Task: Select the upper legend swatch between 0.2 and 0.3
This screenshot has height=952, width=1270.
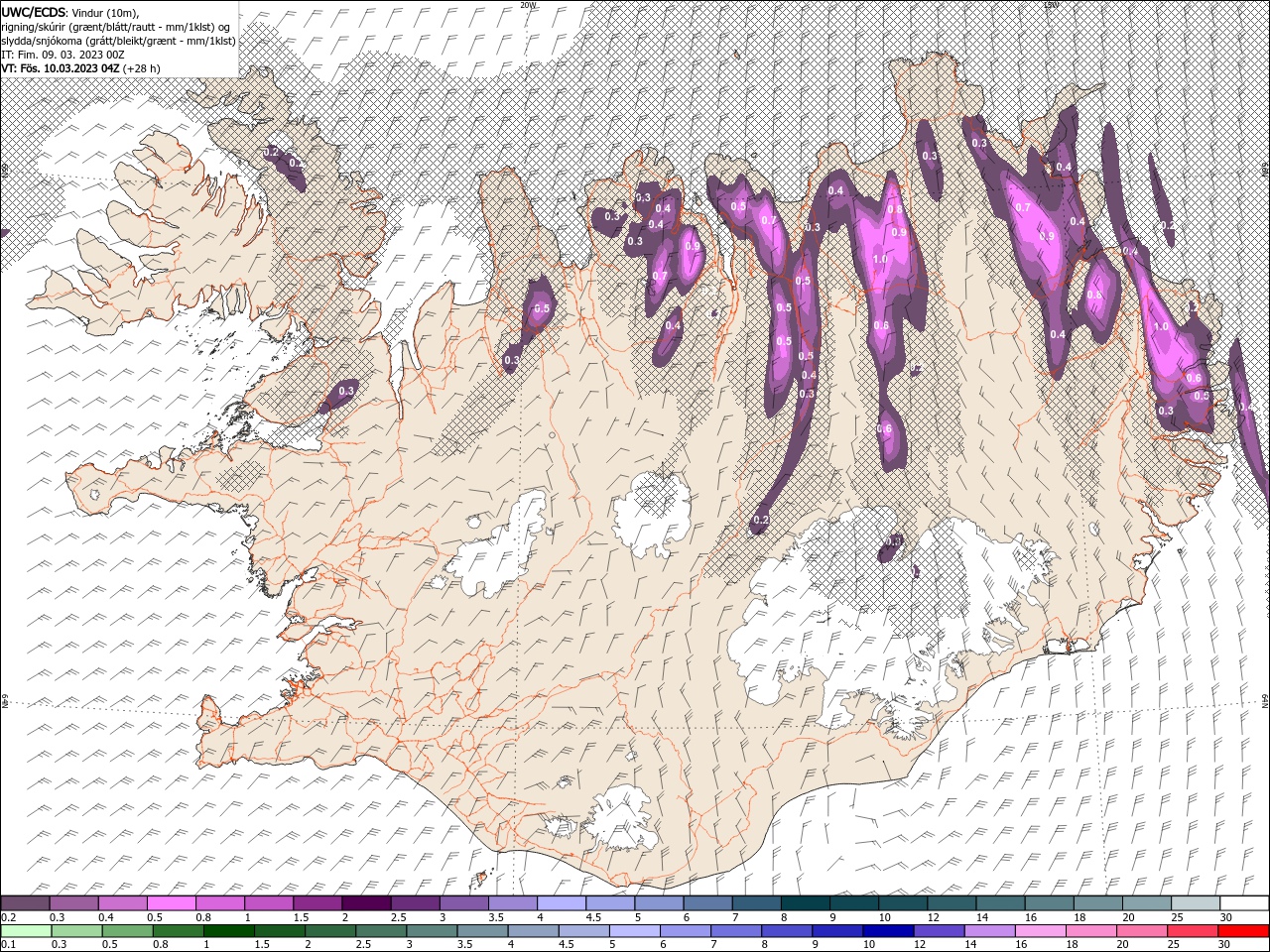Action: pyautogui.click(x=26, y=903)
